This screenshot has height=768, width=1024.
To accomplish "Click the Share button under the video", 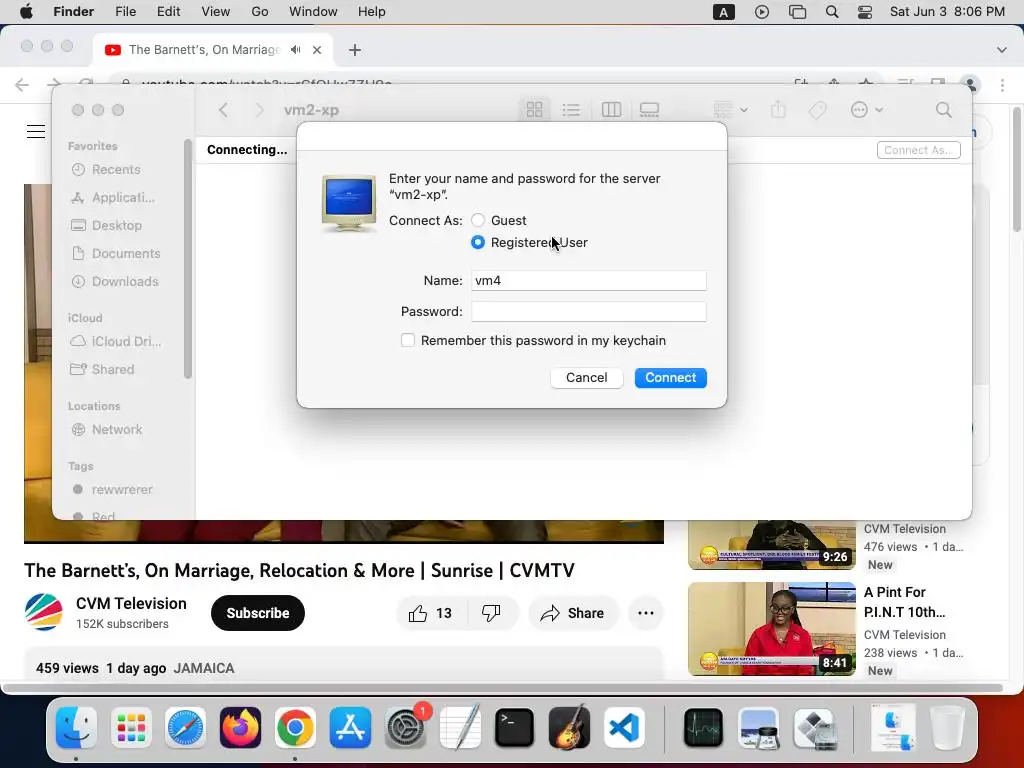I will pos(572,613).
